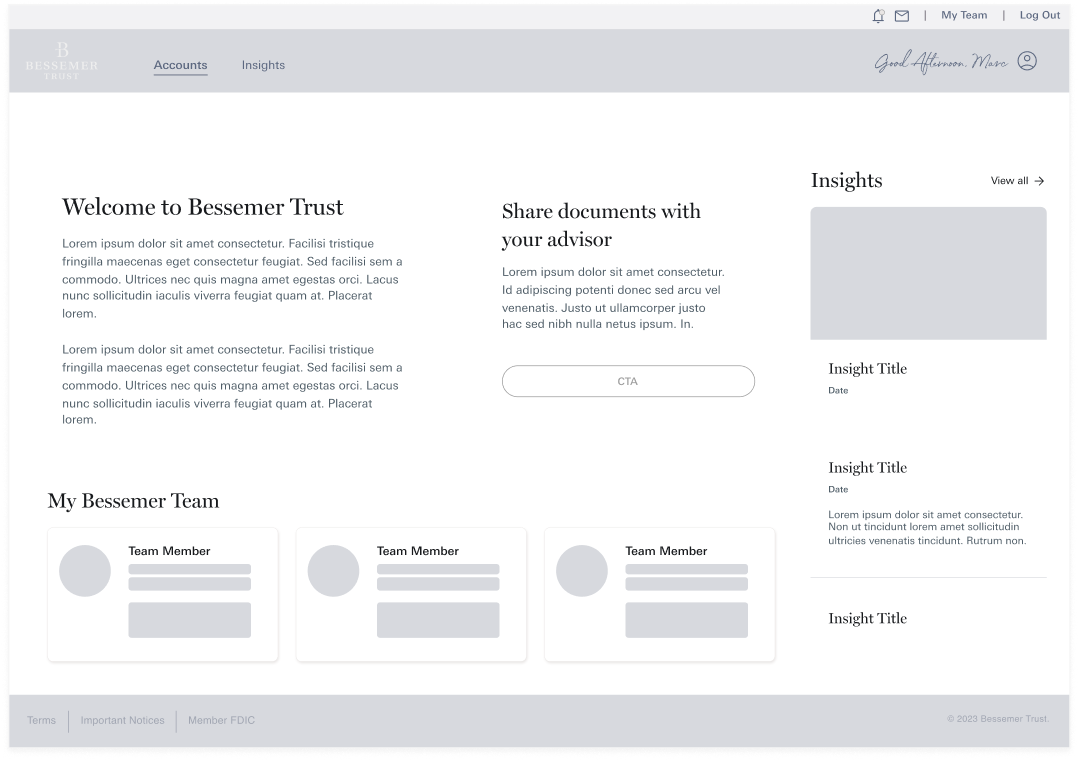Viewport: 1079px width, 761px height.
Task: Click the 'Id adipiscing potenti donec' paragraph
Action: [x=613, y=298]
